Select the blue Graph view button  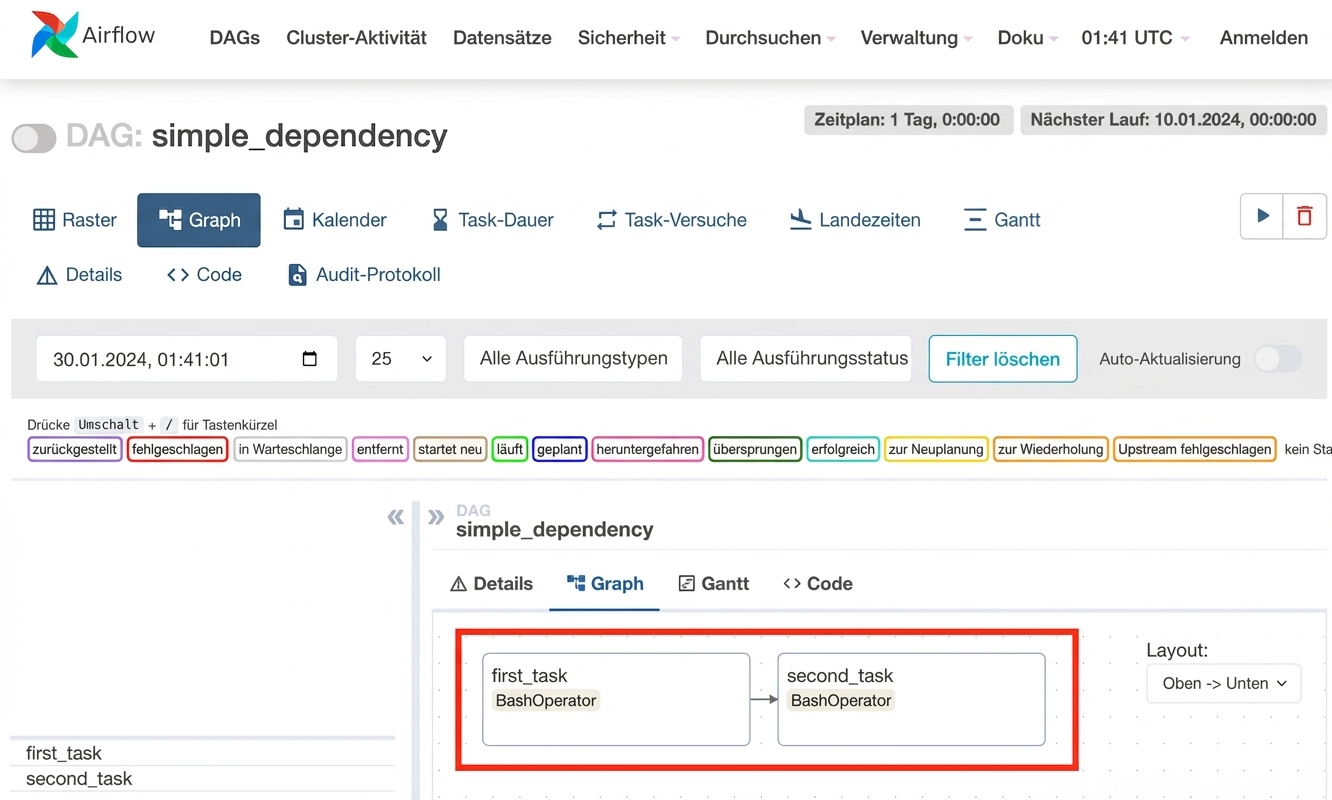click(x=199, y=220)
